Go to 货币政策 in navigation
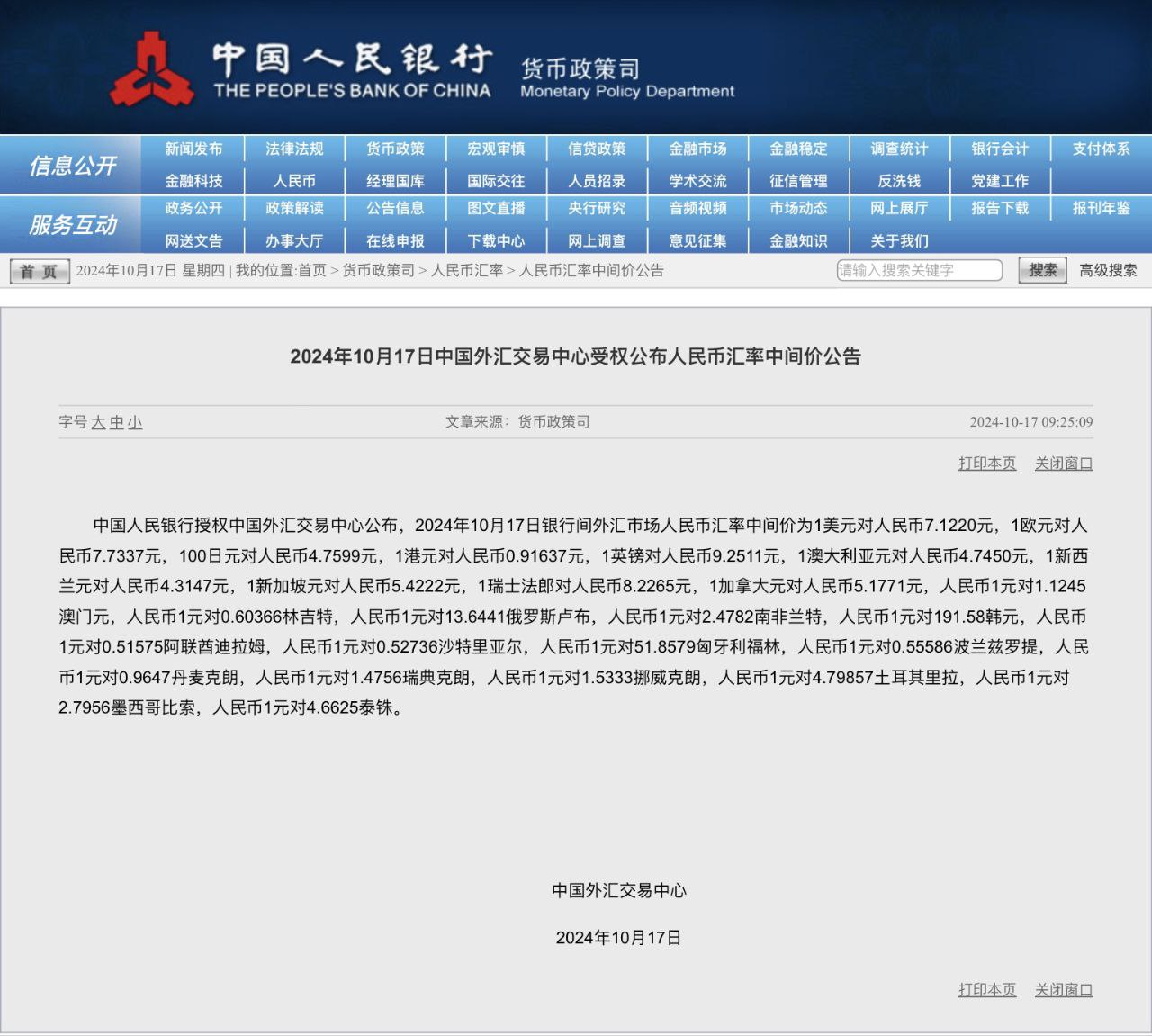 (395, 149)
